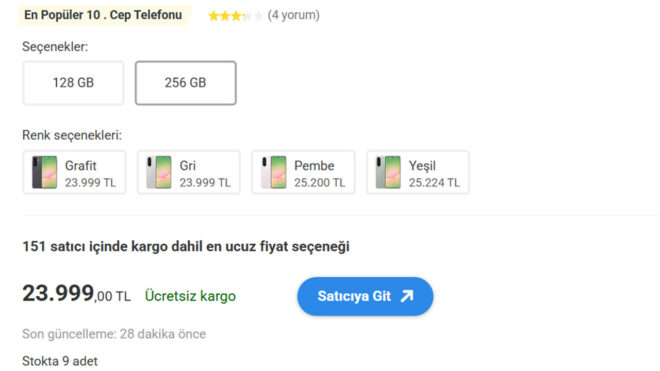Select the 128 GB storage option
The image size is (660, 371).
point(73,83)
